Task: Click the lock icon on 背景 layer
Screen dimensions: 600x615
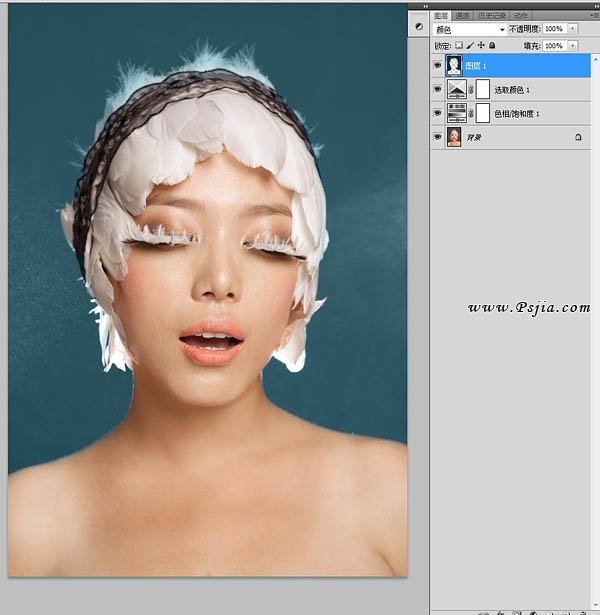Action: (578, 137)
